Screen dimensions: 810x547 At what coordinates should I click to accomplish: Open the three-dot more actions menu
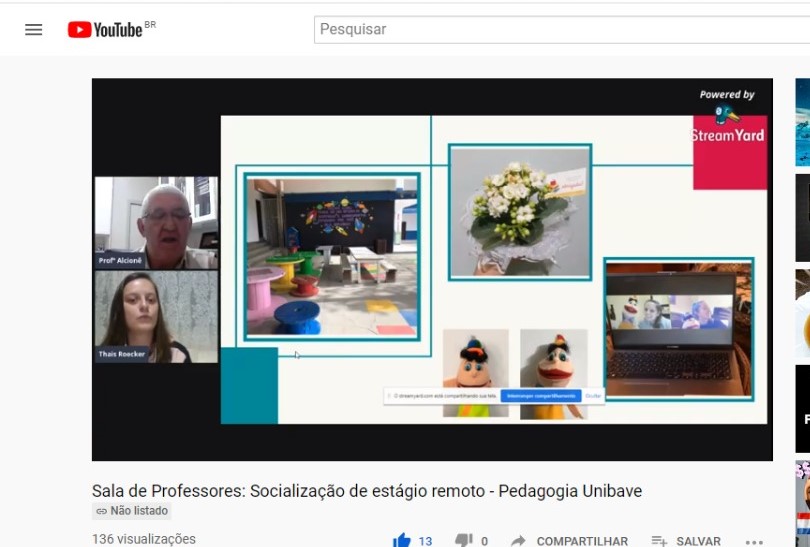[x=754, y=541]
